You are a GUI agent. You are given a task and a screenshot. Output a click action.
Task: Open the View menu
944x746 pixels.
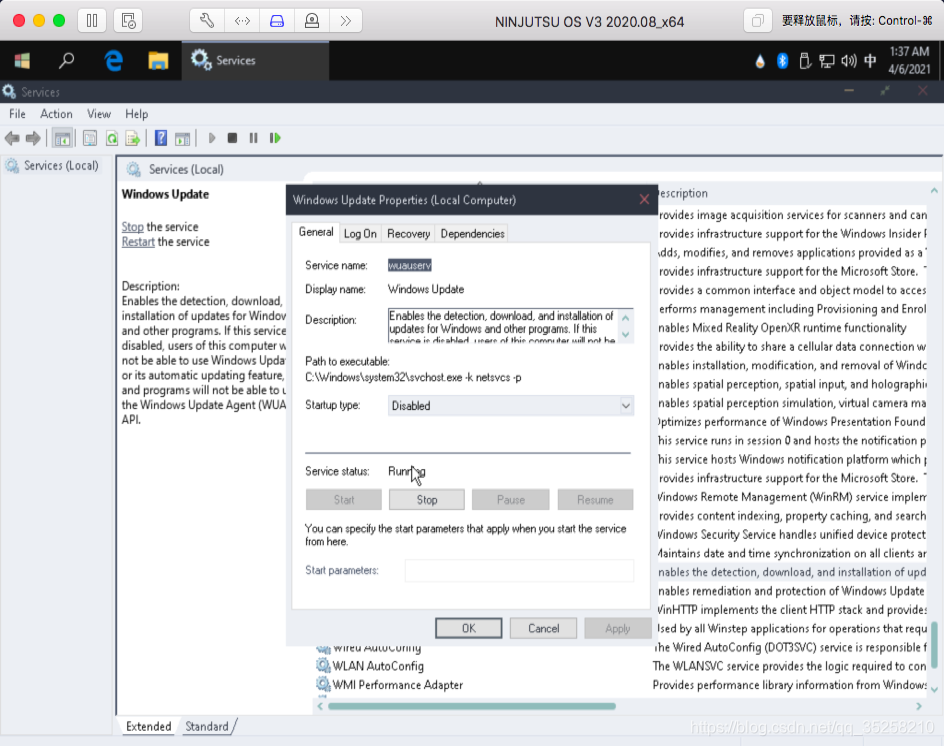[99, 114]
